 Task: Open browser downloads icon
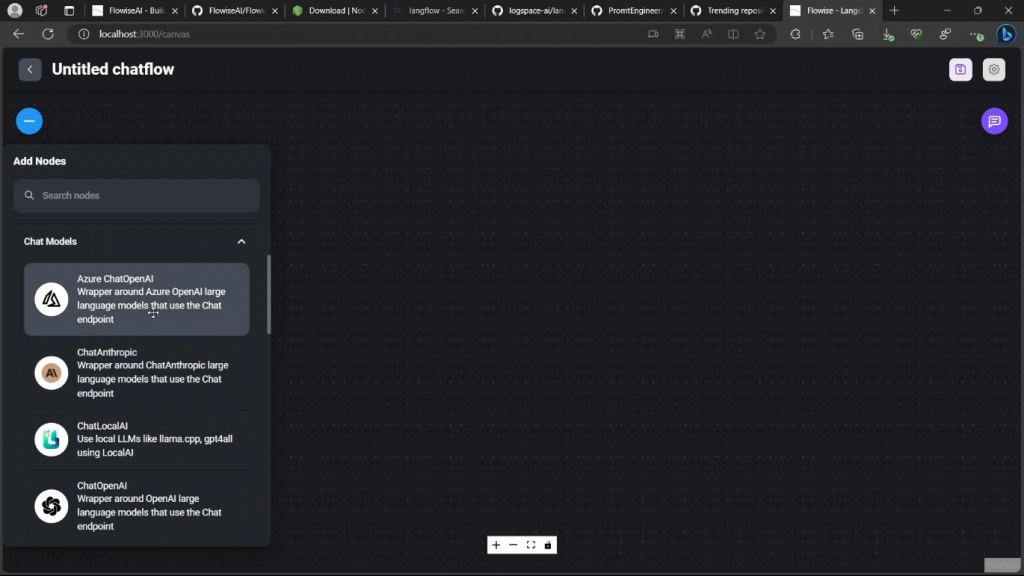point(888,34)
